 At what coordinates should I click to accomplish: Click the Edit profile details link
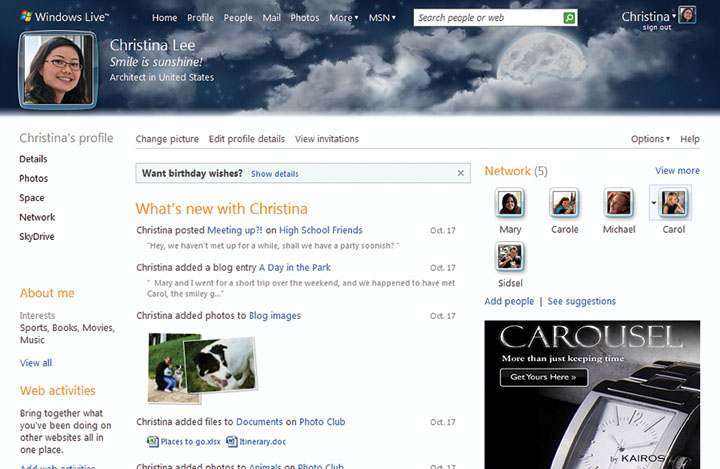(x=246, y=139)
